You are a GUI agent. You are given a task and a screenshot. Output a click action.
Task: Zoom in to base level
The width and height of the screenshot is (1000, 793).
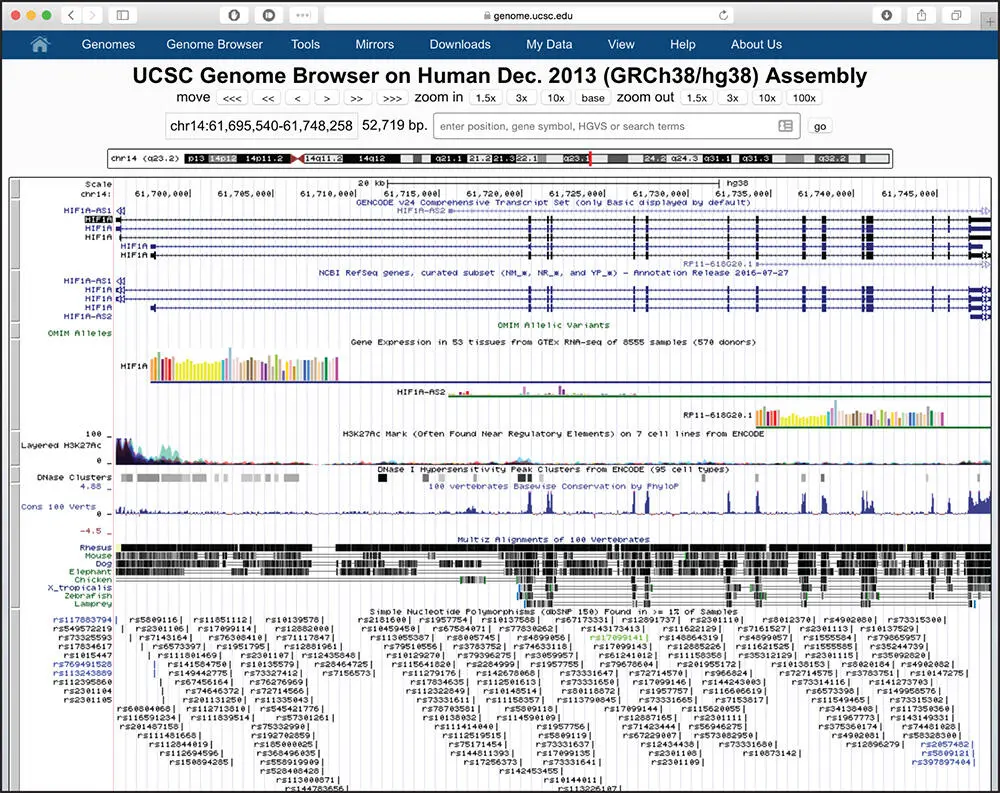pos(593,98)
